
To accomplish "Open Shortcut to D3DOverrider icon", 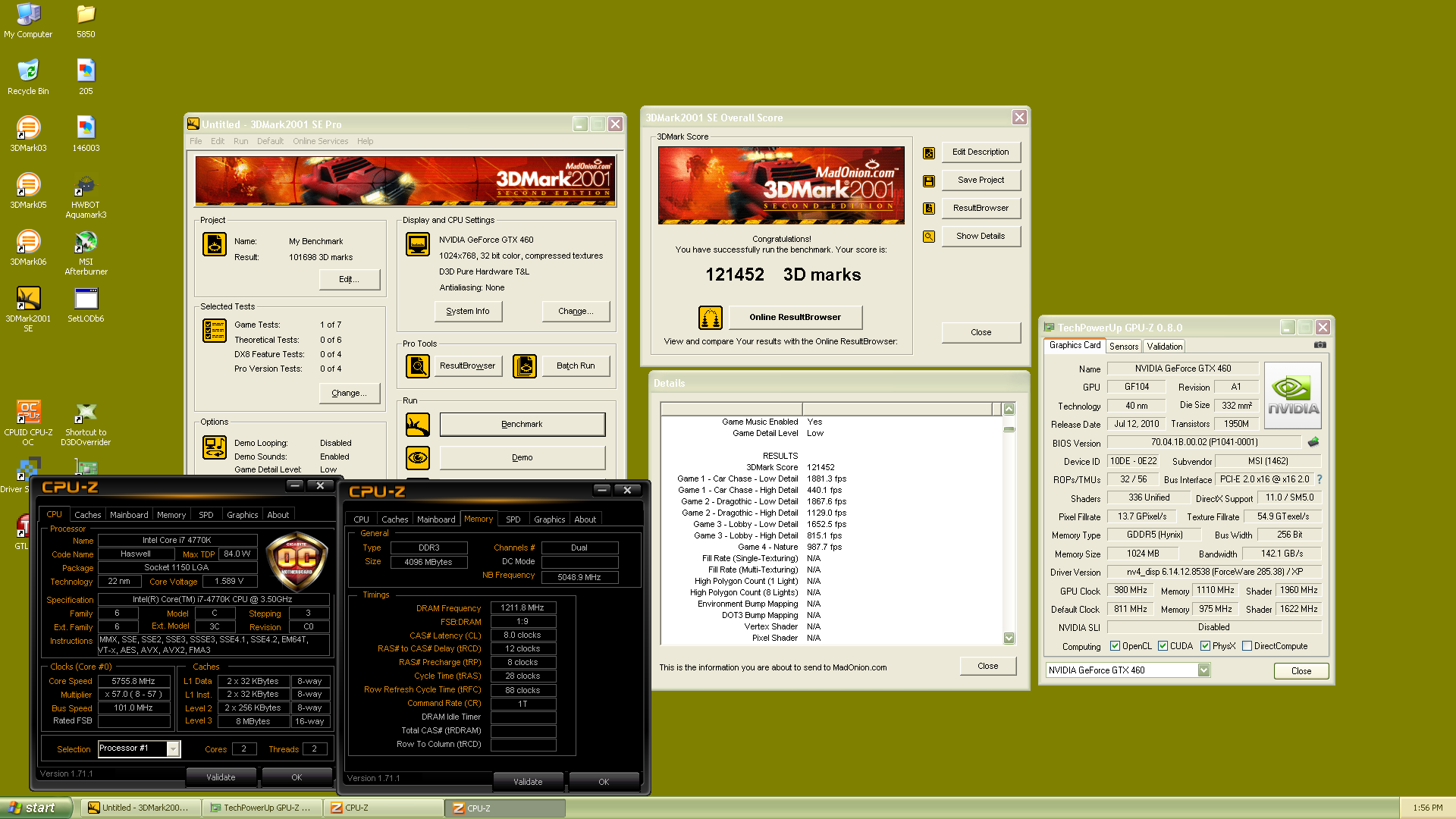I will pyautogui.click(x=86, y=422).
